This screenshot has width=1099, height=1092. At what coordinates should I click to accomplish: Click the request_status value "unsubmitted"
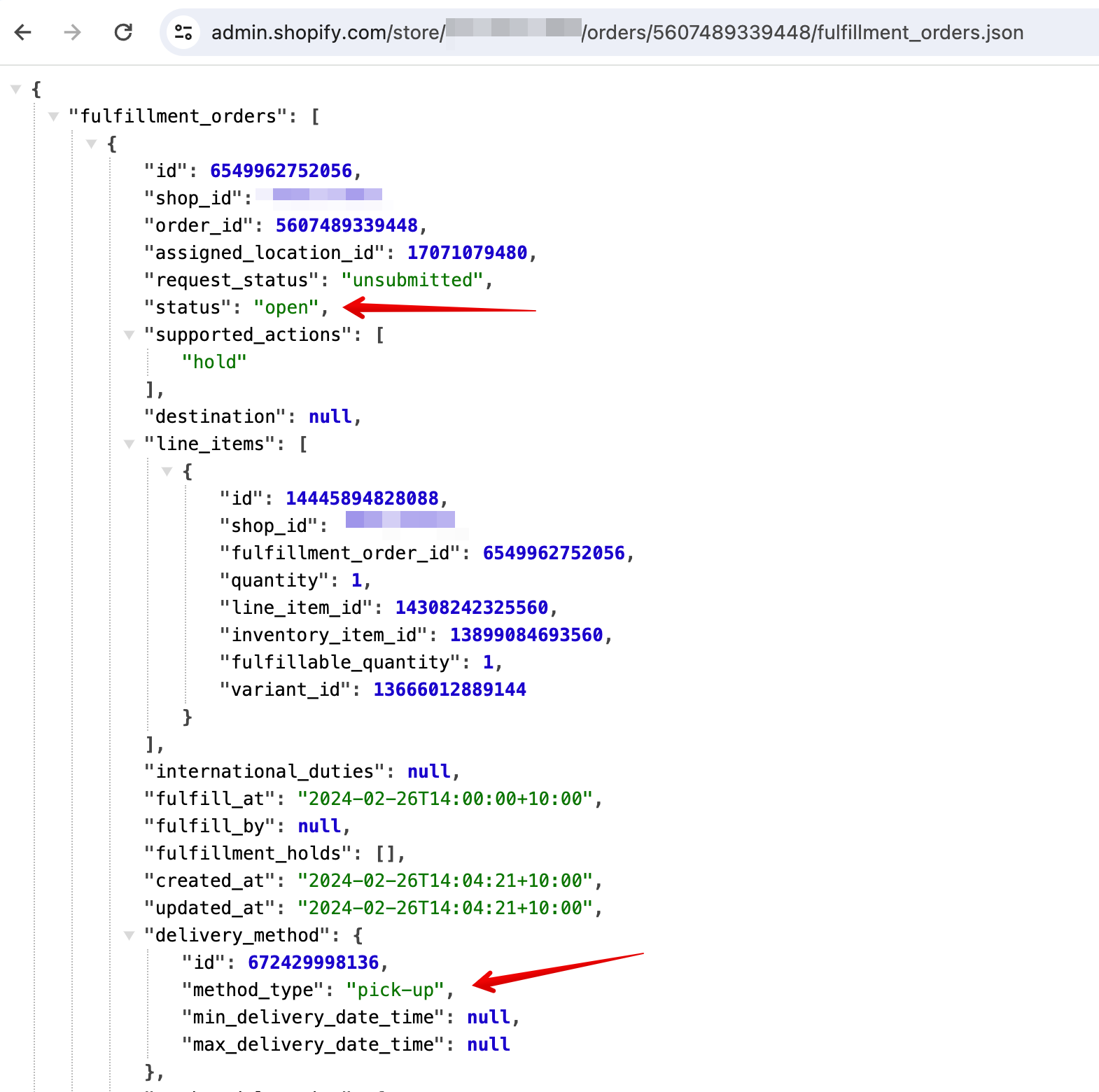click(412, 280)
